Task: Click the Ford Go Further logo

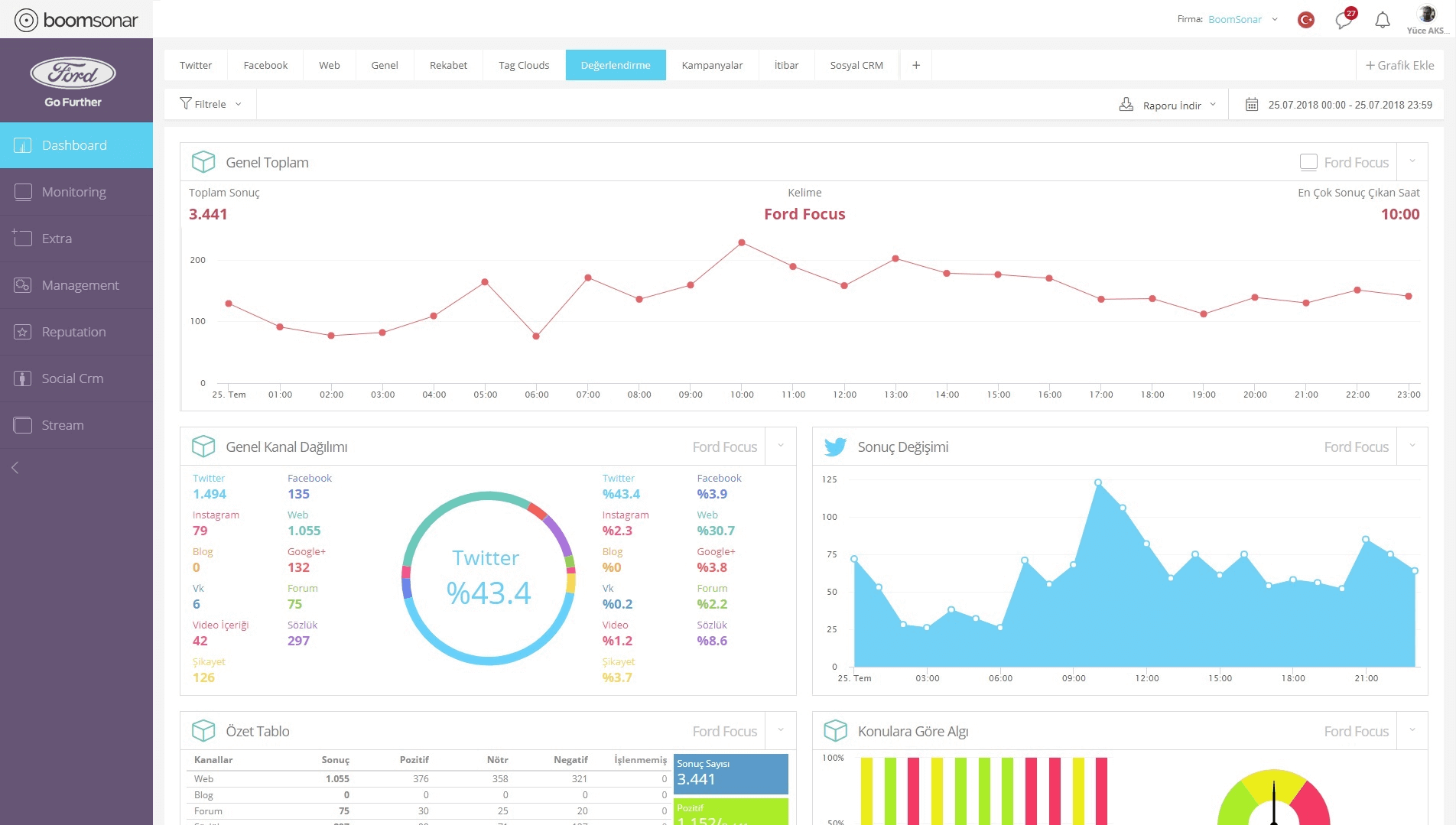Action: click(x=73, y=82)
